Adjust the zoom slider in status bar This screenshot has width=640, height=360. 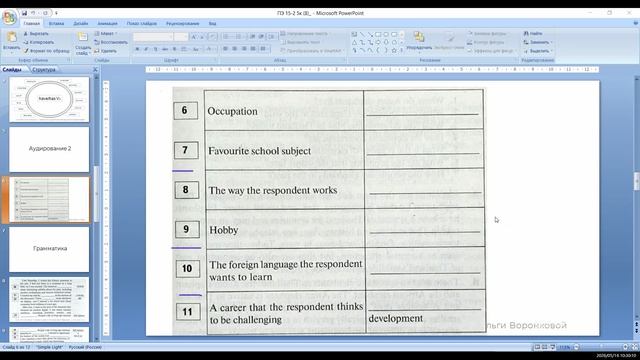click(601, 347)
